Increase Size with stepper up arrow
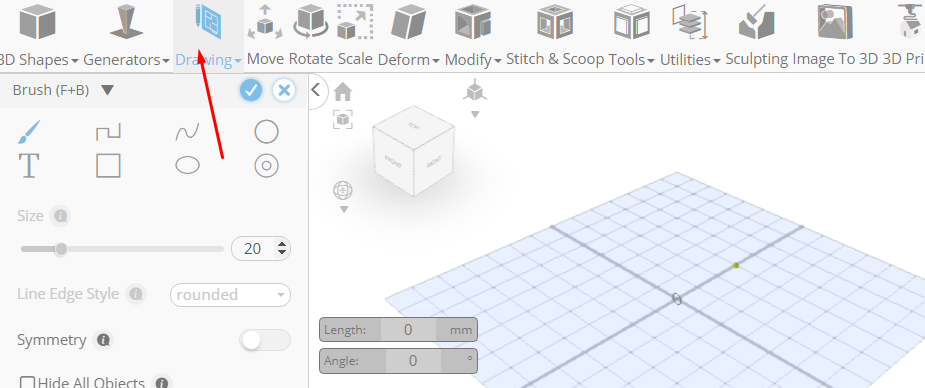 point(283,244)
